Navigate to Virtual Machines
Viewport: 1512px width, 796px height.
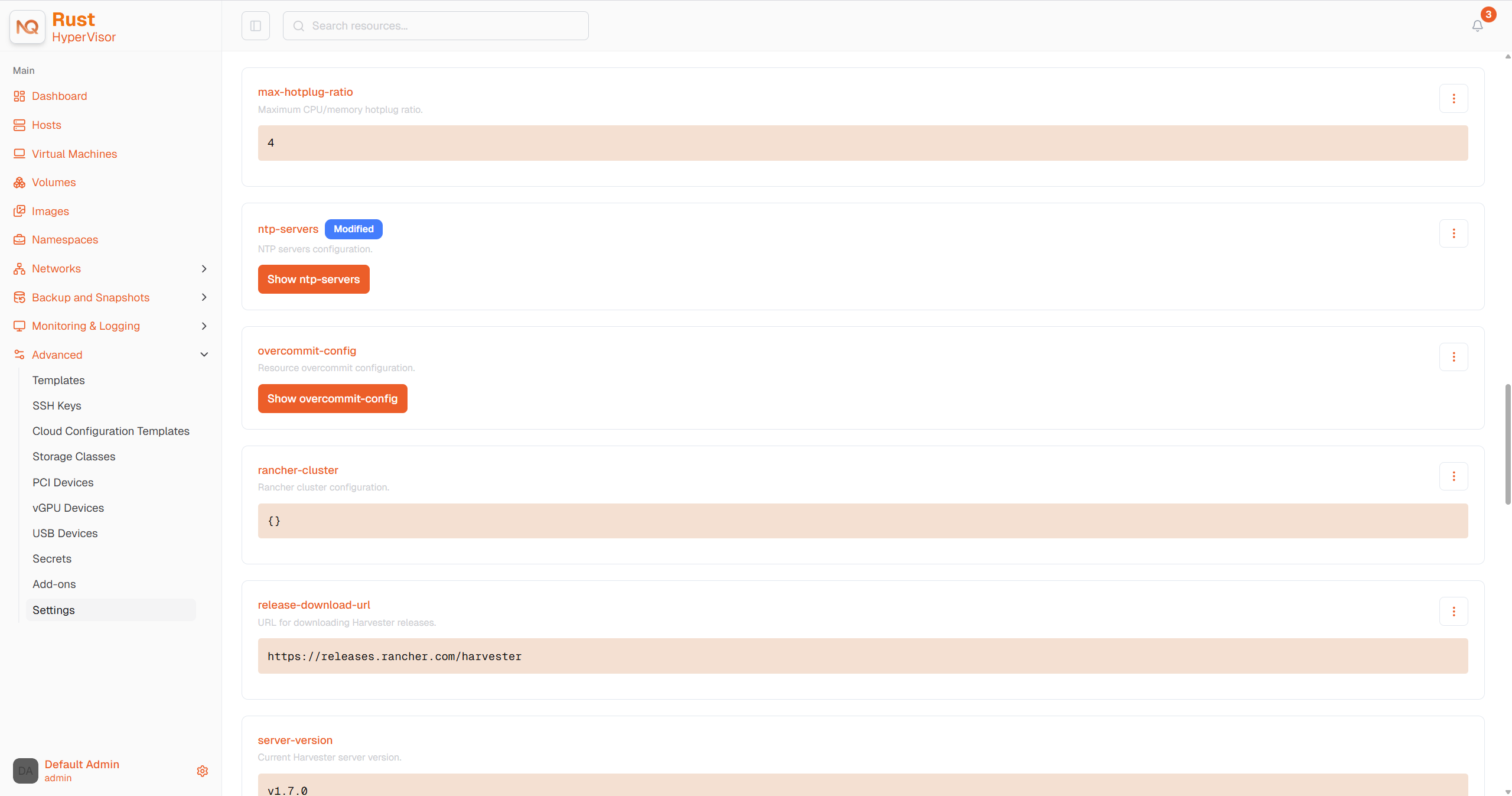74,154
